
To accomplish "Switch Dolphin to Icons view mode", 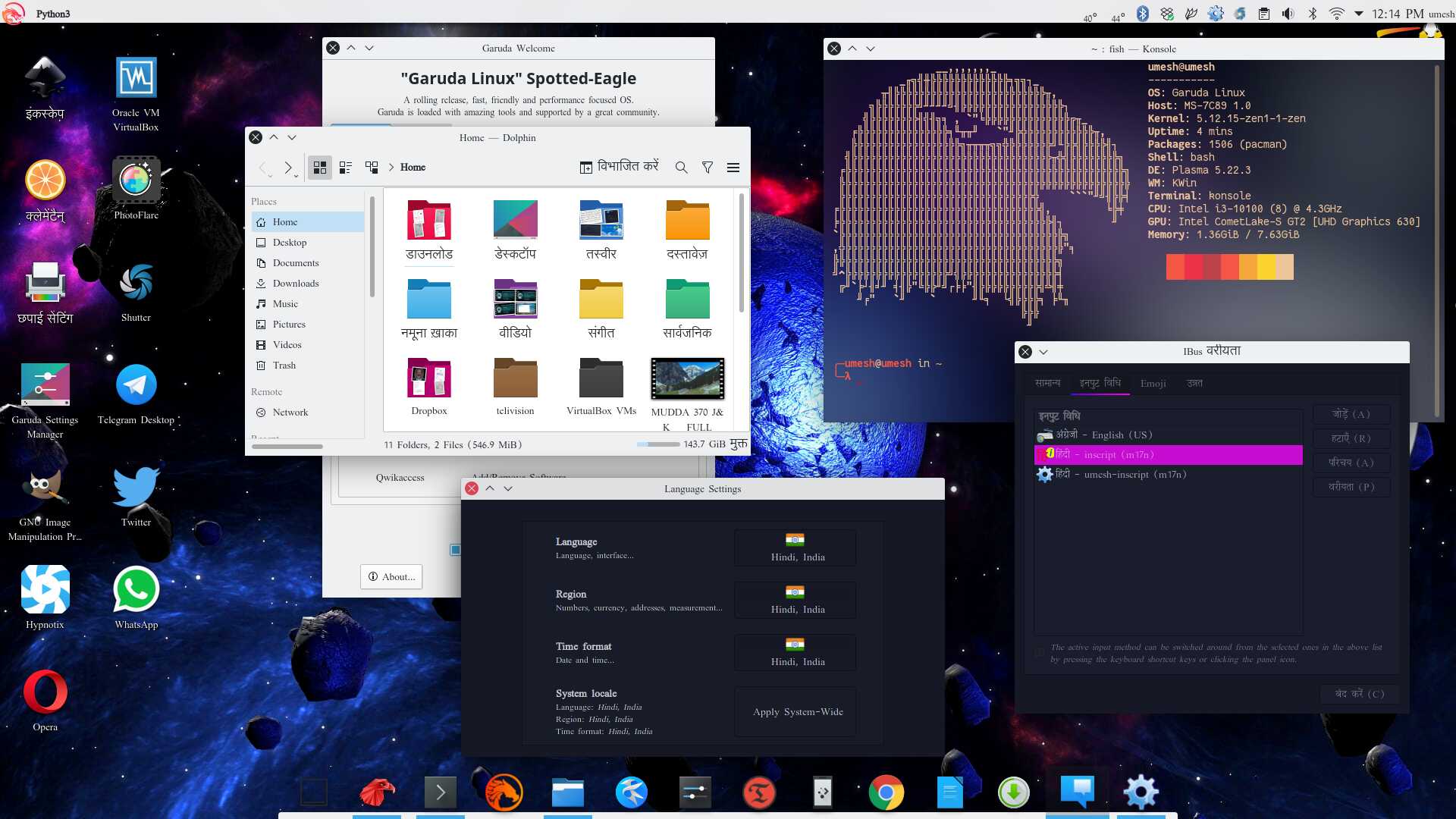I will (x=320, y=168).
